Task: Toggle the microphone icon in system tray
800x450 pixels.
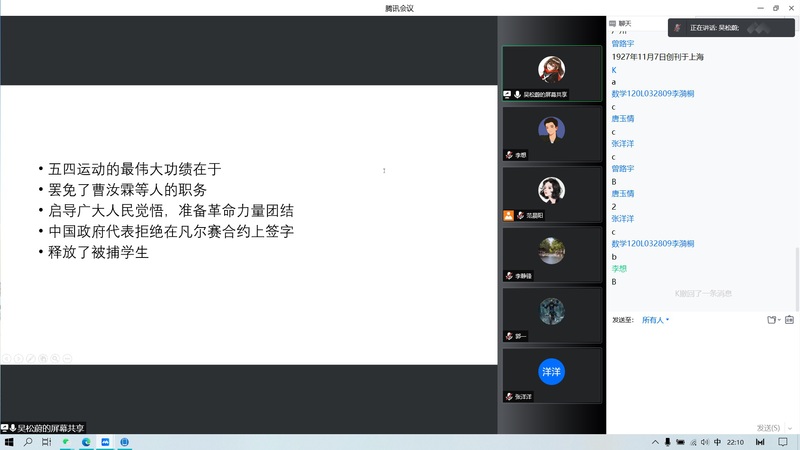Action: point(667,442)
